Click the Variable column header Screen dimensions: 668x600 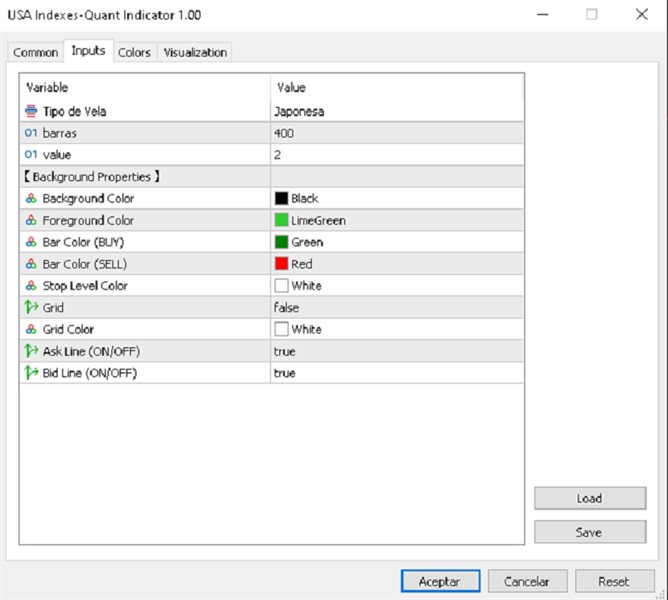pos(145,87)
